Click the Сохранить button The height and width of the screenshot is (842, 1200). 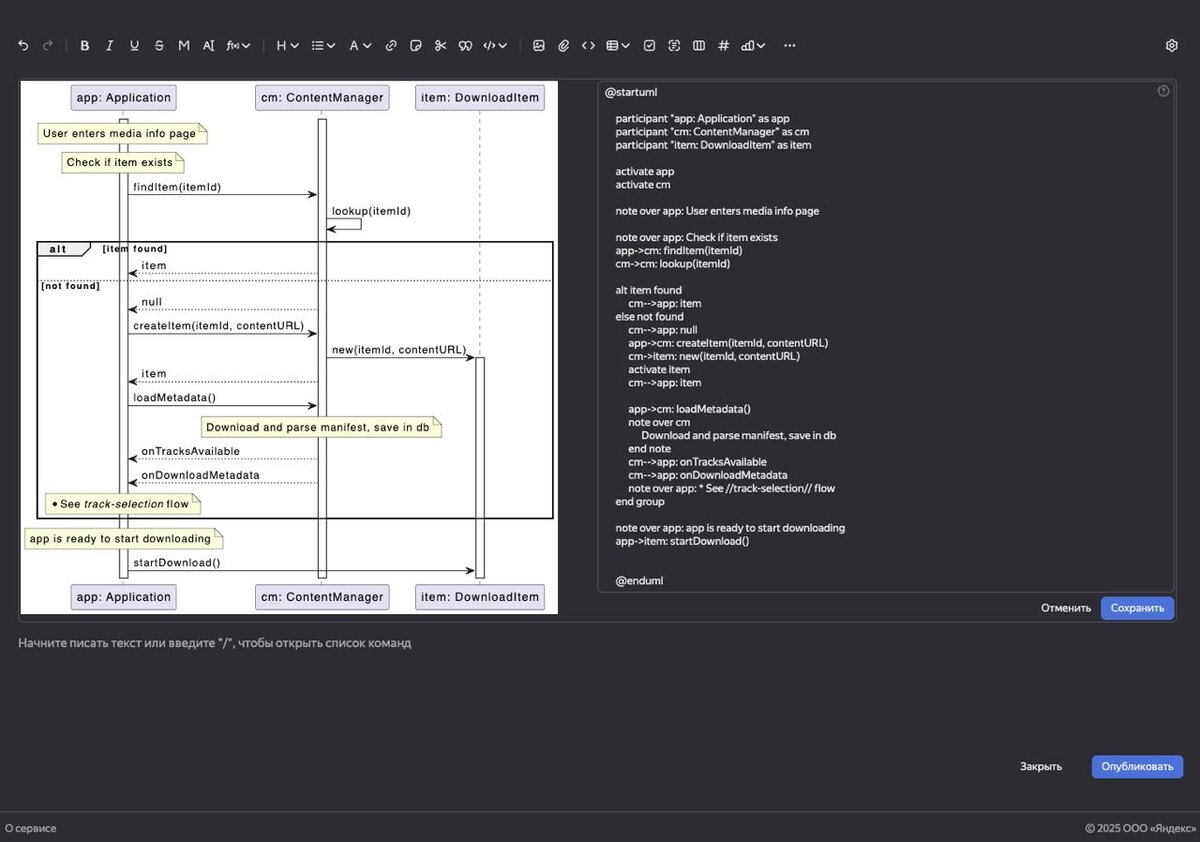1137,608
